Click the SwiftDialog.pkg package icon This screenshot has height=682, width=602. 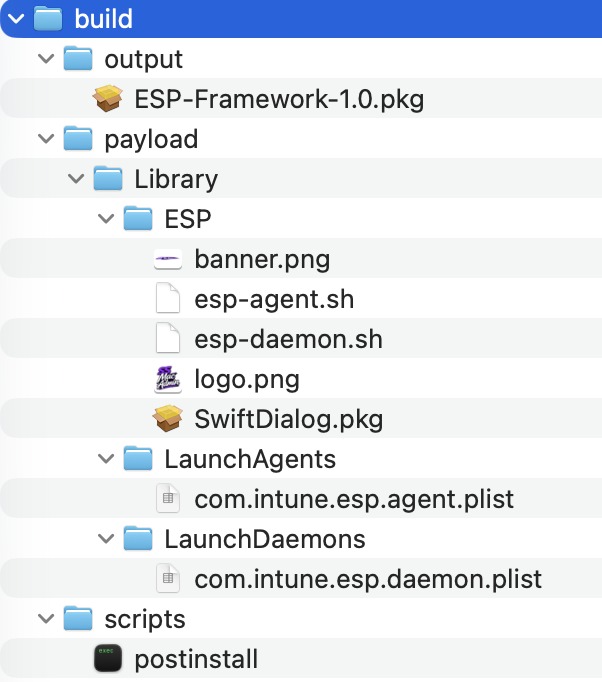(x=168, y=420)
